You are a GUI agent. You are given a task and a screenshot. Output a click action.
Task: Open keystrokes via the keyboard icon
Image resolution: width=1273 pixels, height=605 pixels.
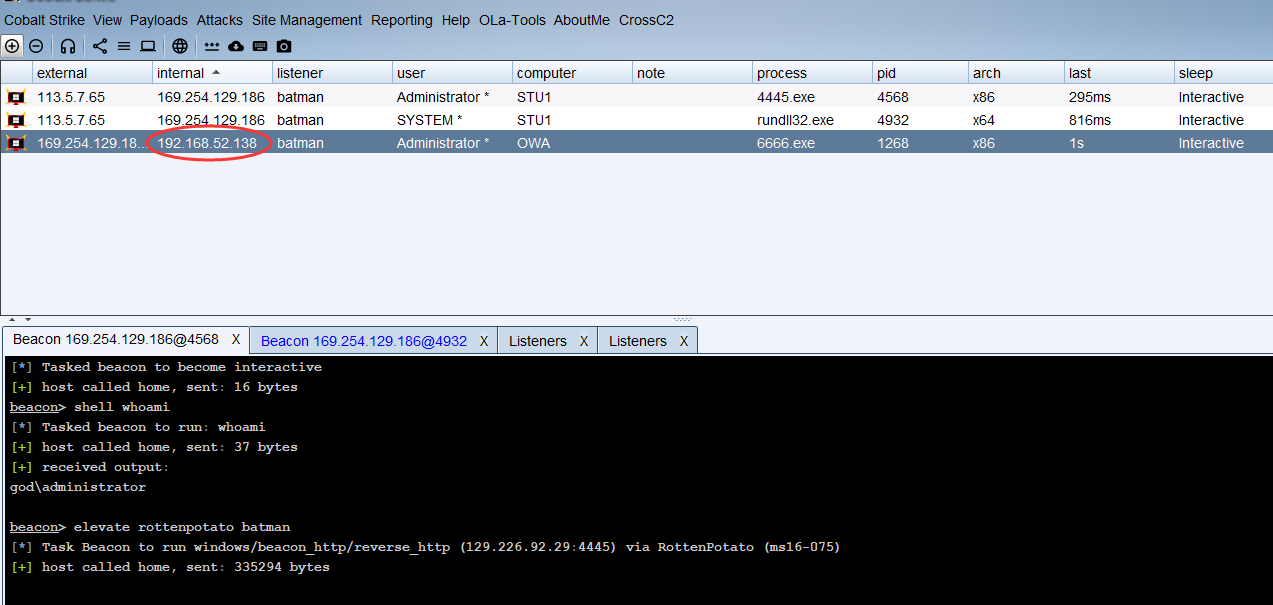click(260, 46)
